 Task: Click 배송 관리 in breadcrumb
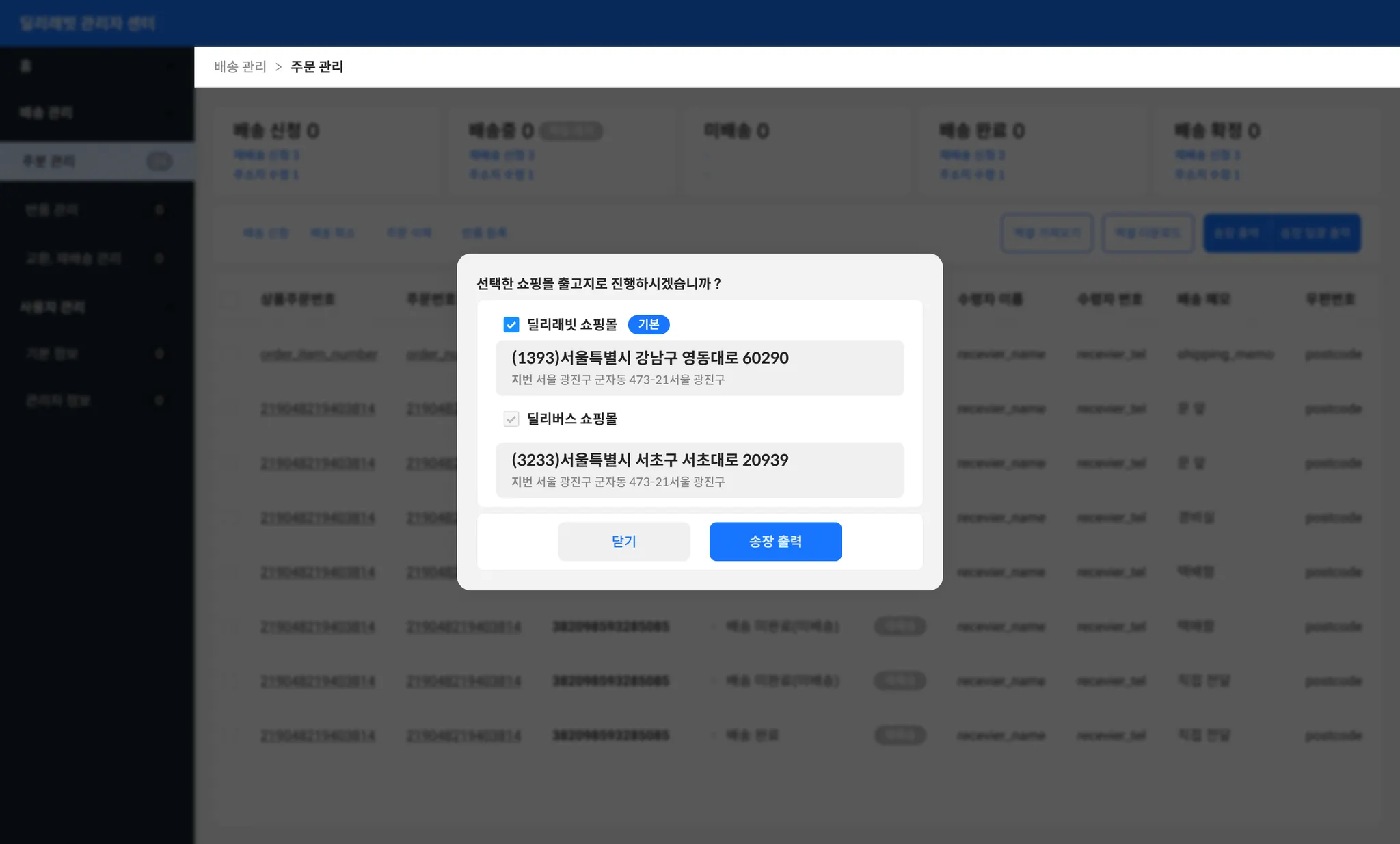pos(240,67)
